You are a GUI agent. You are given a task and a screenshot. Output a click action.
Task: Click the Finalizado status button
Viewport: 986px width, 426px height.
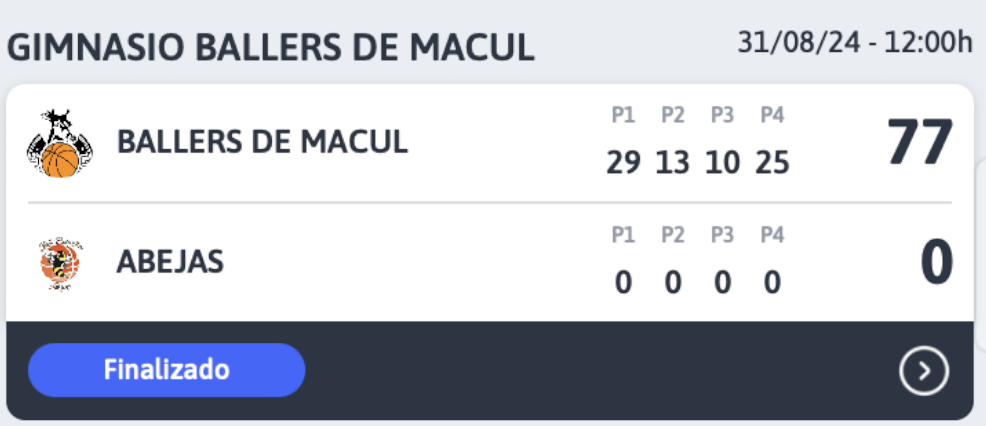click(x=167, y=370)
